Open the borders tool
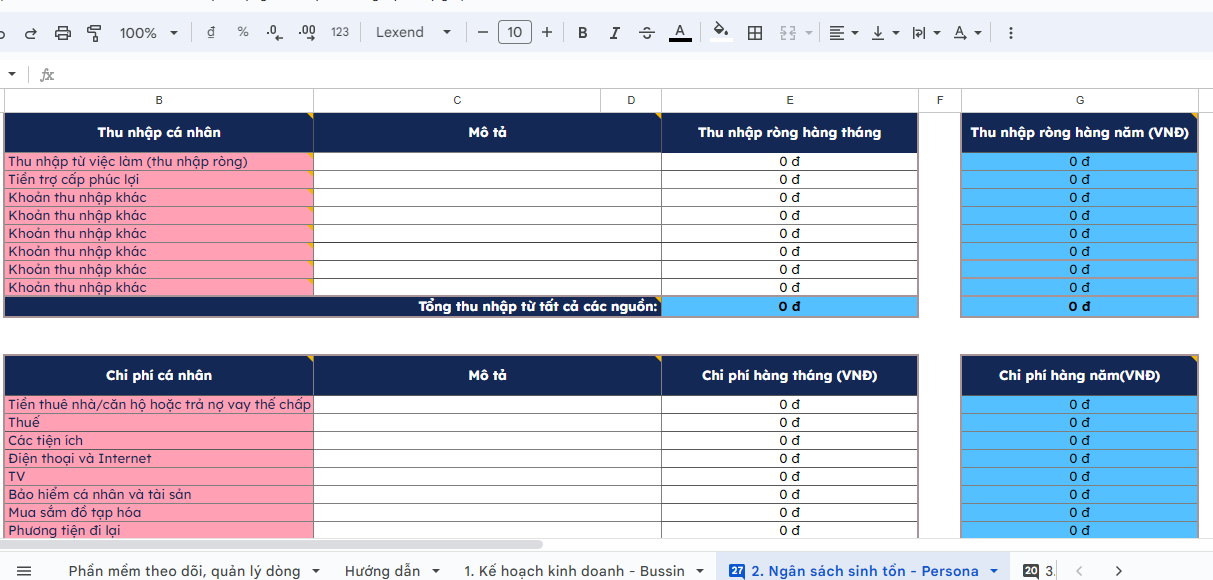The width and height of the screenshot is (1213, 580). coord(755,33)
